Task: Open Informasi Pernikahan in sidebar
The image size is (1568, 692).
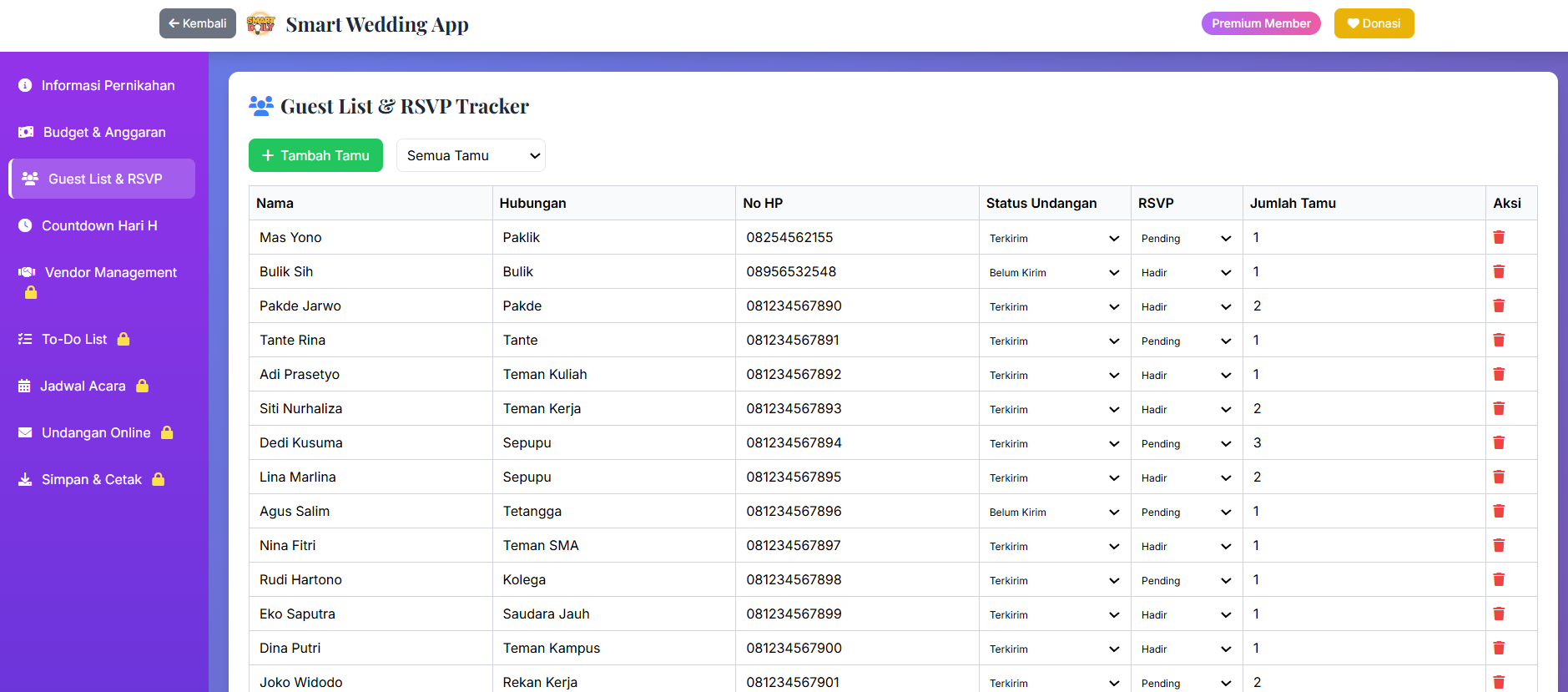Action: pos(107,85)
